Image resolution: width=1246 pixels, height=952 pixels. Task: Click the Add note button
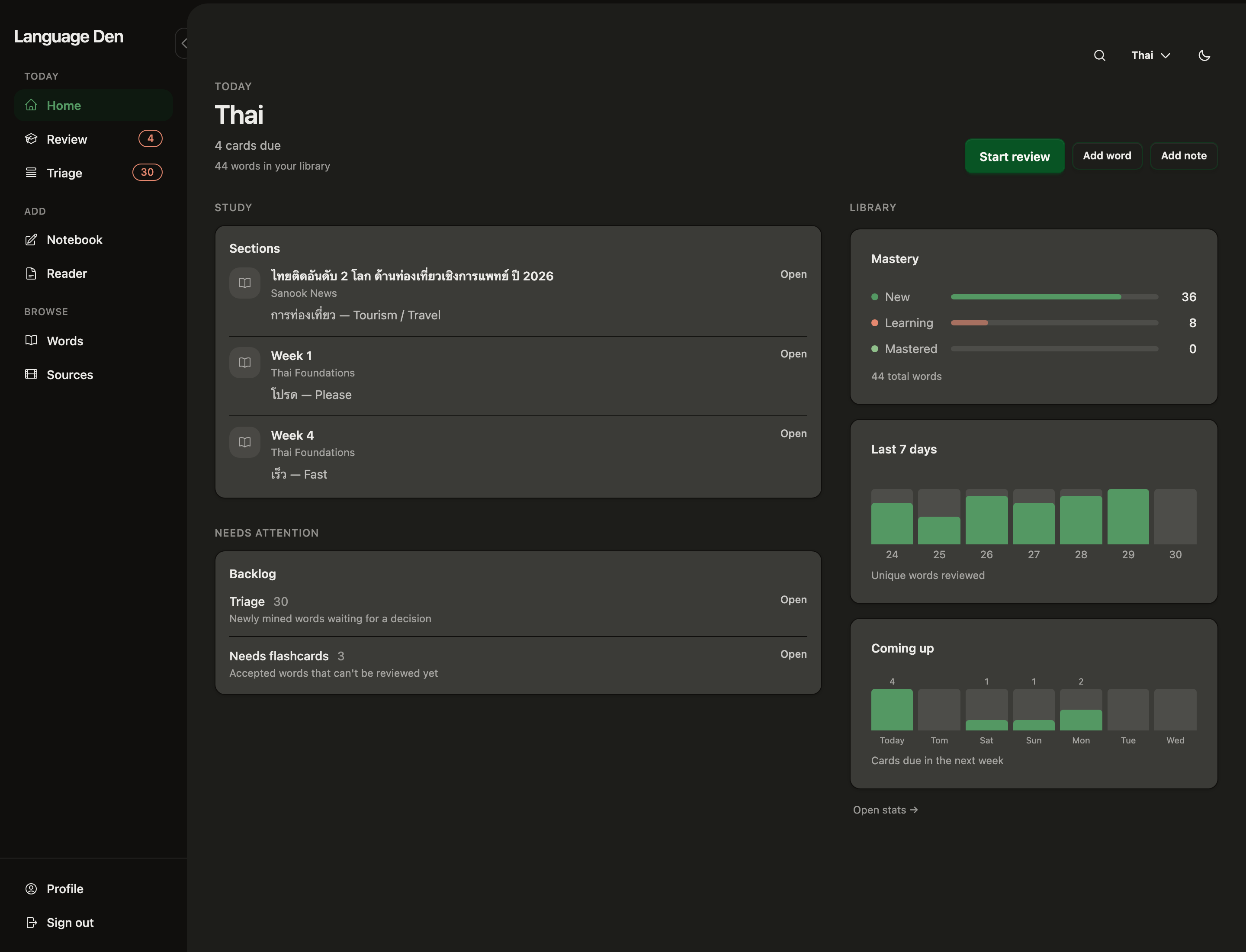point(1183,156)
